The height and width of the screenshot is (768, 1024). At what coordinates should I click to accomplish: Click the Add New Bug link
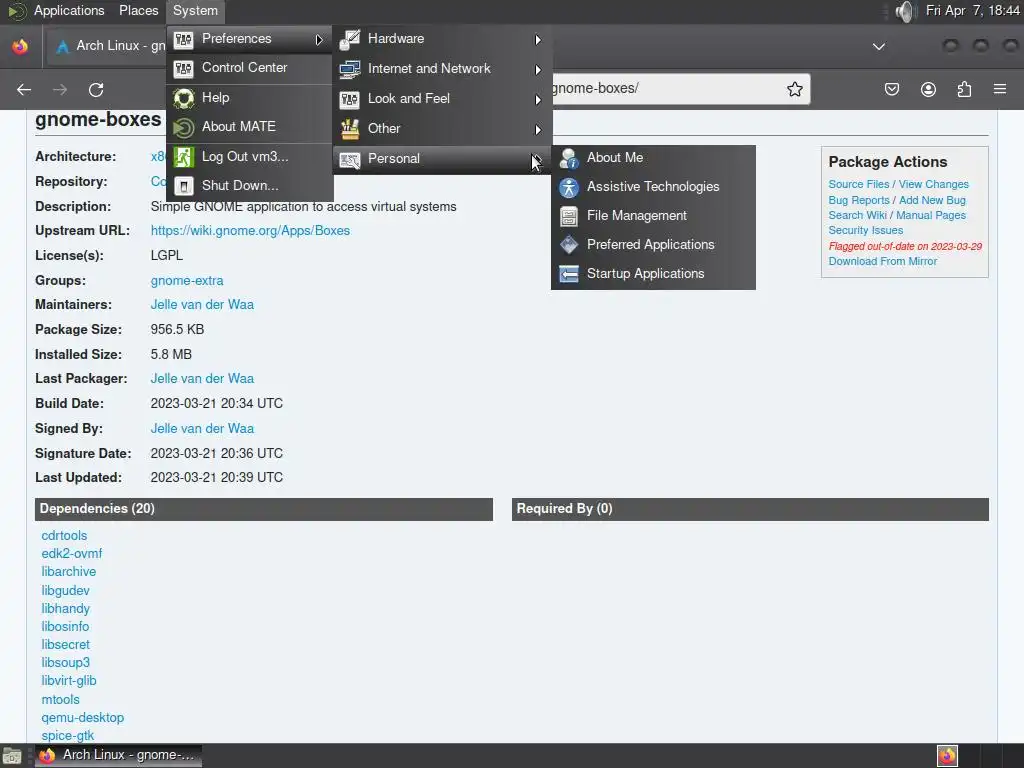coord(932,200)
